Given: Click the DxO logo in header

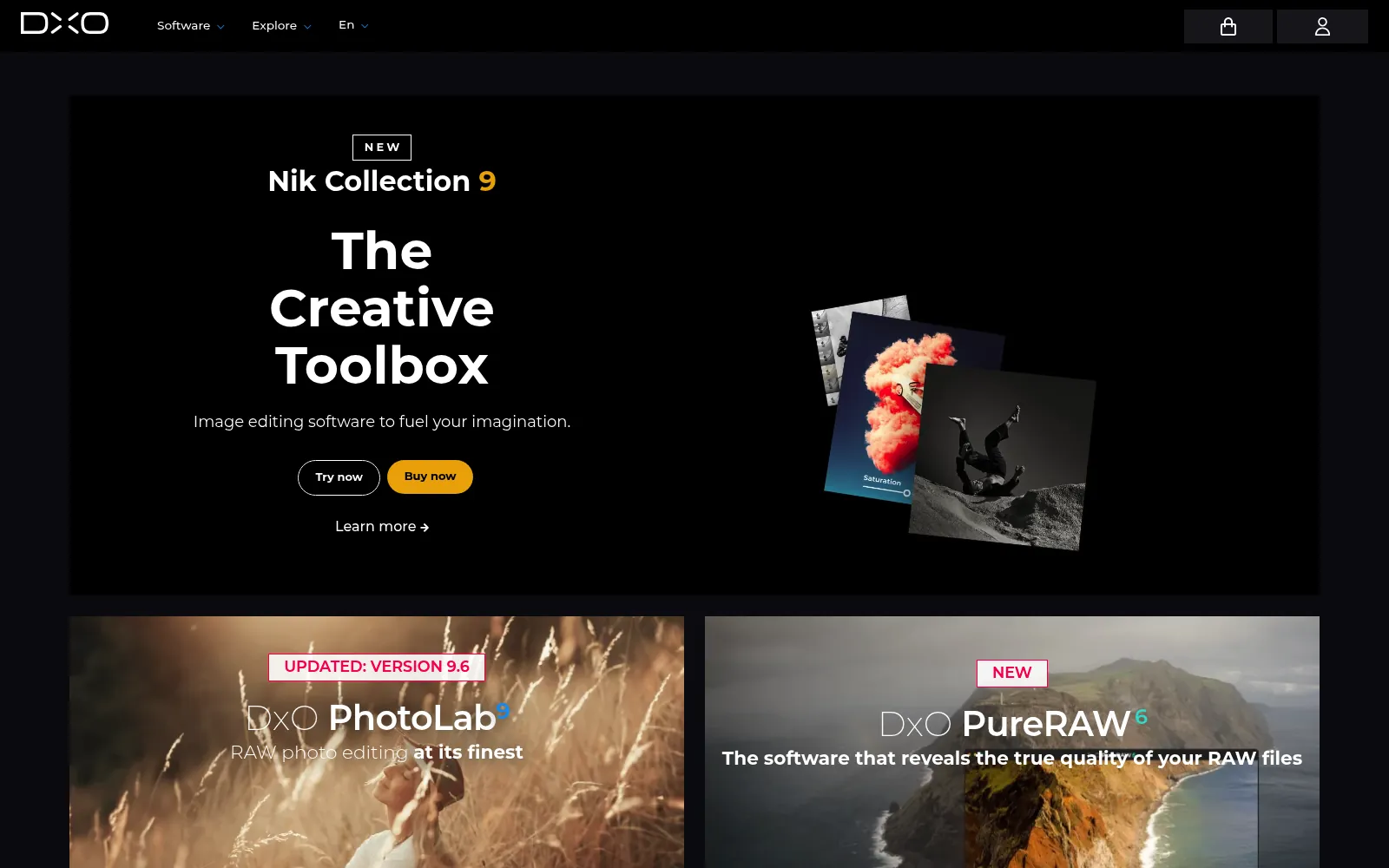Looking at the screenshot, I should pyautogui.click(x=64, y=23).
